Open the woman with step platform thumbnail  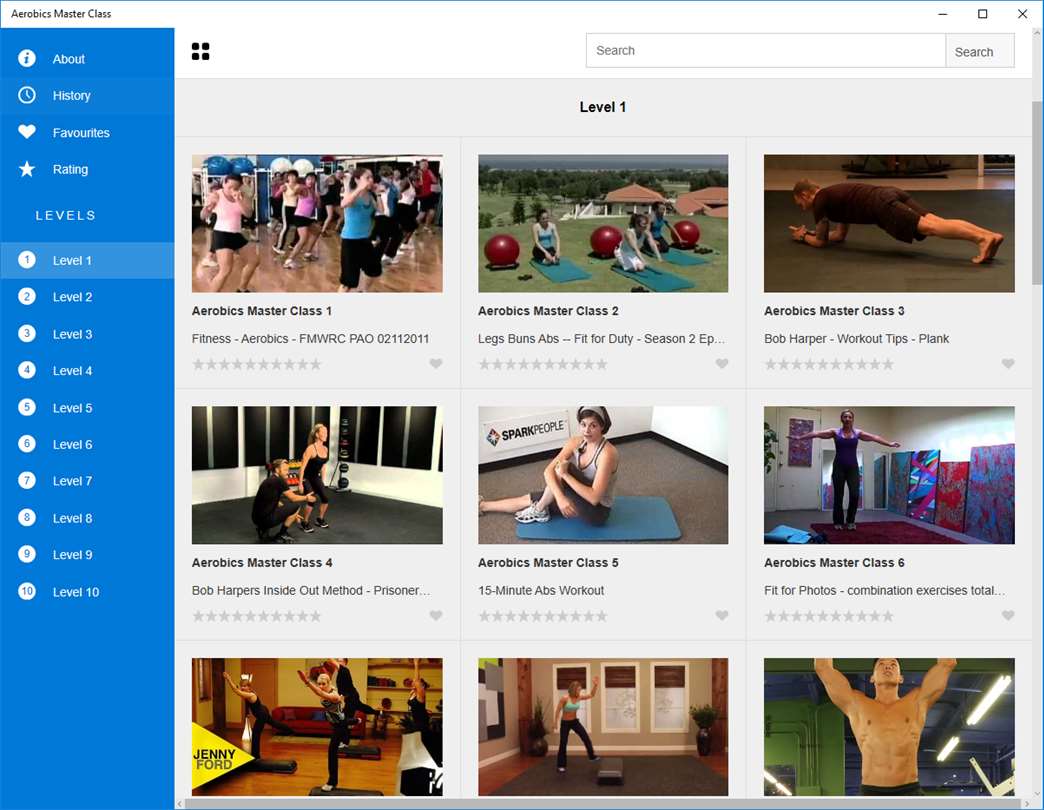pyautogui.click(x=603, y=727)
